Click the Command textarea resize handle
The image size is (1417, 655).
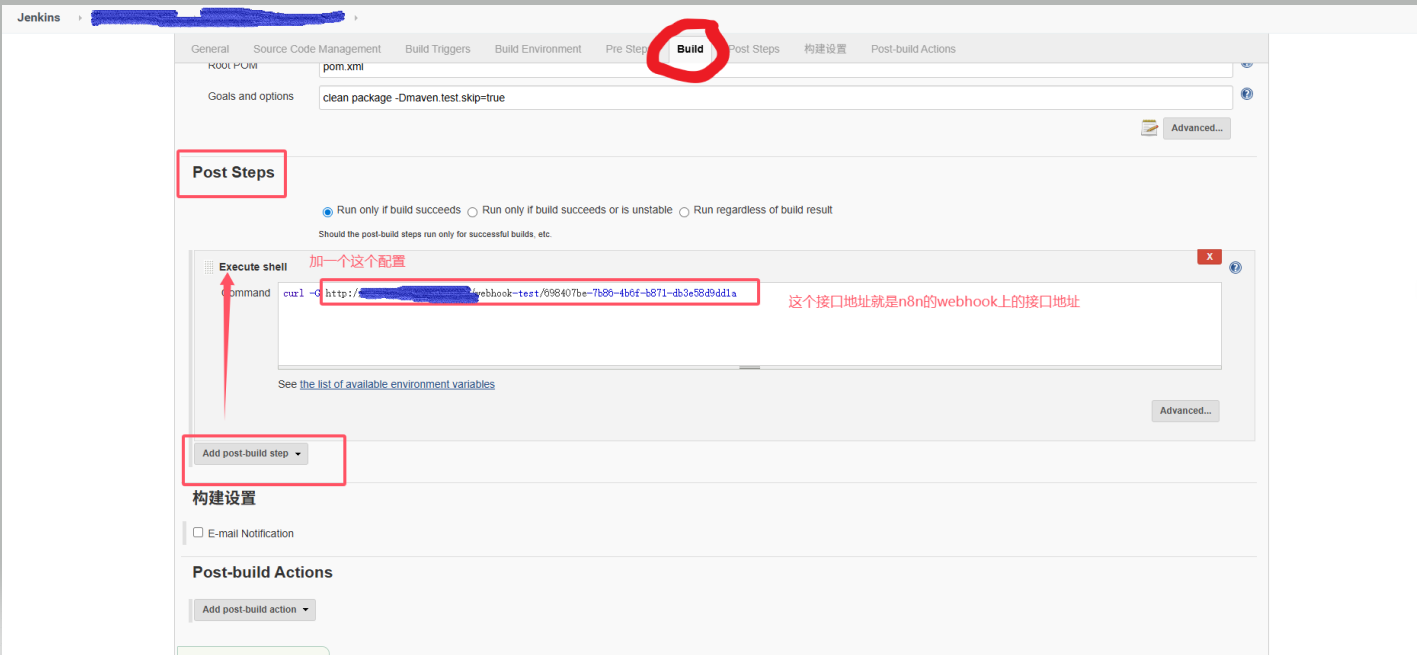(750, 368)
